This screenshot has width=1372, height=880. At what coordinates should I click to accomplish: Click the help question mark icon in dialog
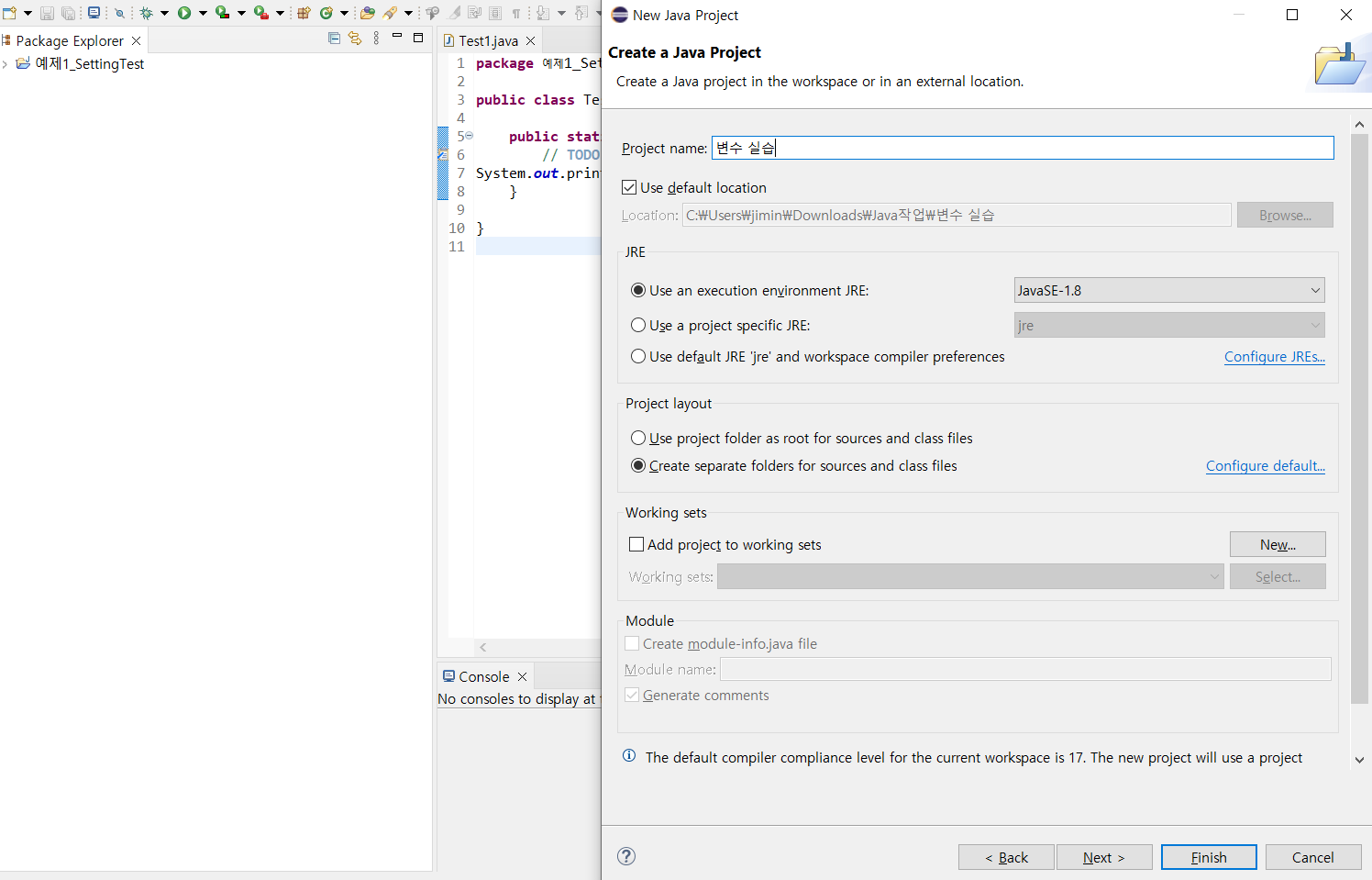pyautogui.click(x=626, y=856)
